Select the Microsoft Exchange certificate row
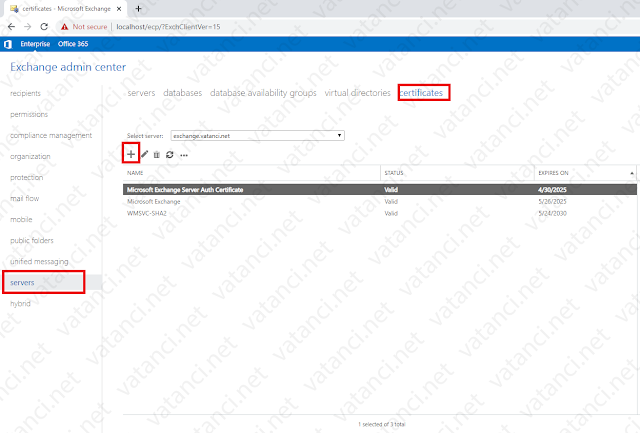640x433 pixels. tap(380, 202)
